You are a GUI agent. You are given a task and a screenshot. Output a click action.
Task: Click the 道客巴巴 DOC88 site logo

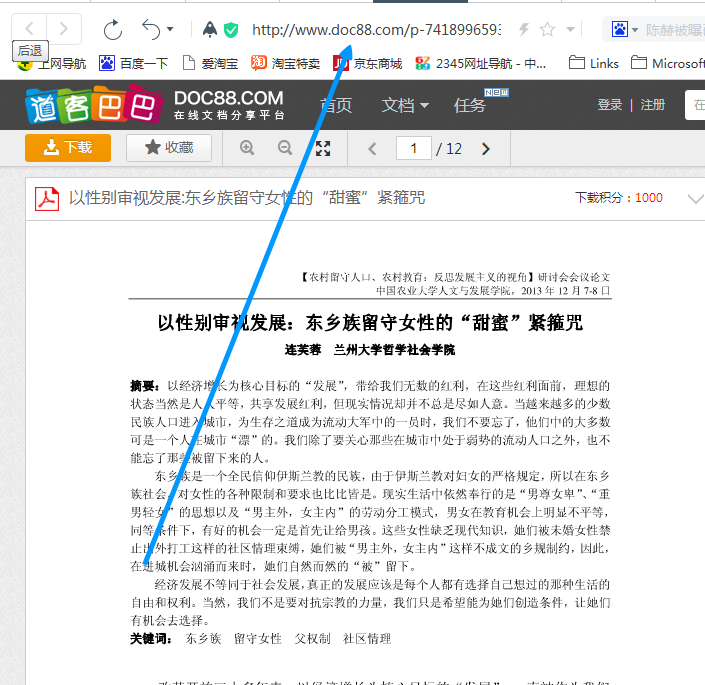coord(155,105)
